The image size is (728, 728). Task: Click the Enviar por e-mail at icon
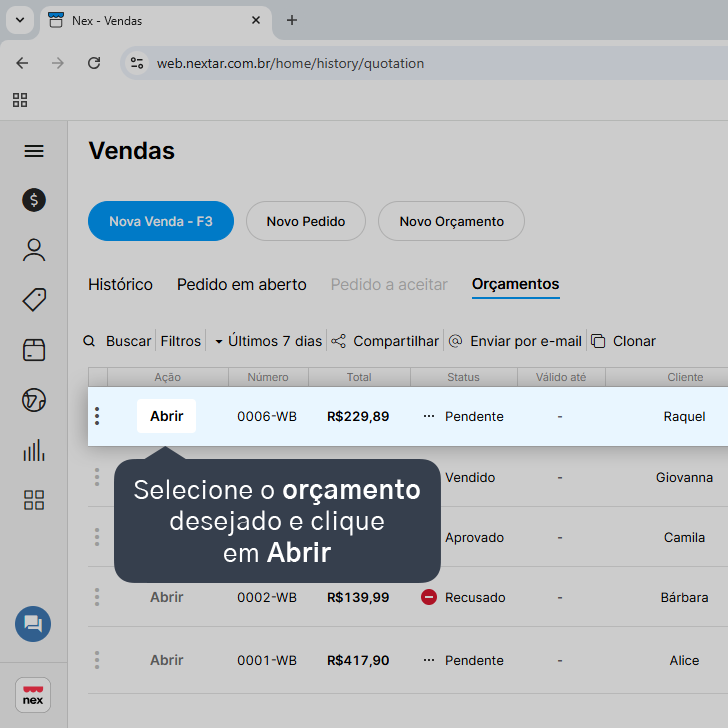click(x=455, y=341)
